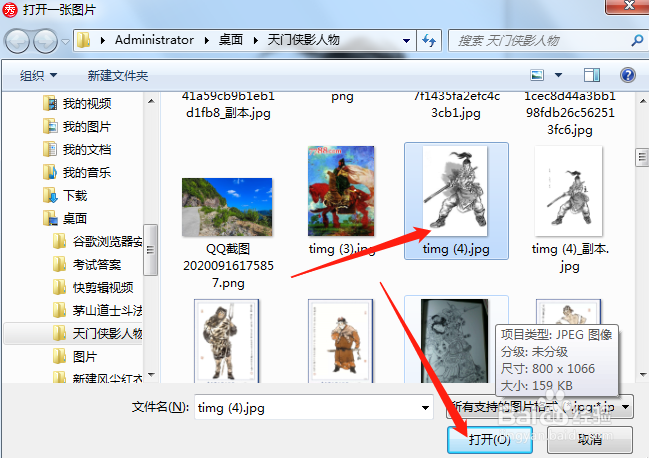Click file list scroll up arrow
This screenshot has width=649, height=458.
[x=643, y=101]
